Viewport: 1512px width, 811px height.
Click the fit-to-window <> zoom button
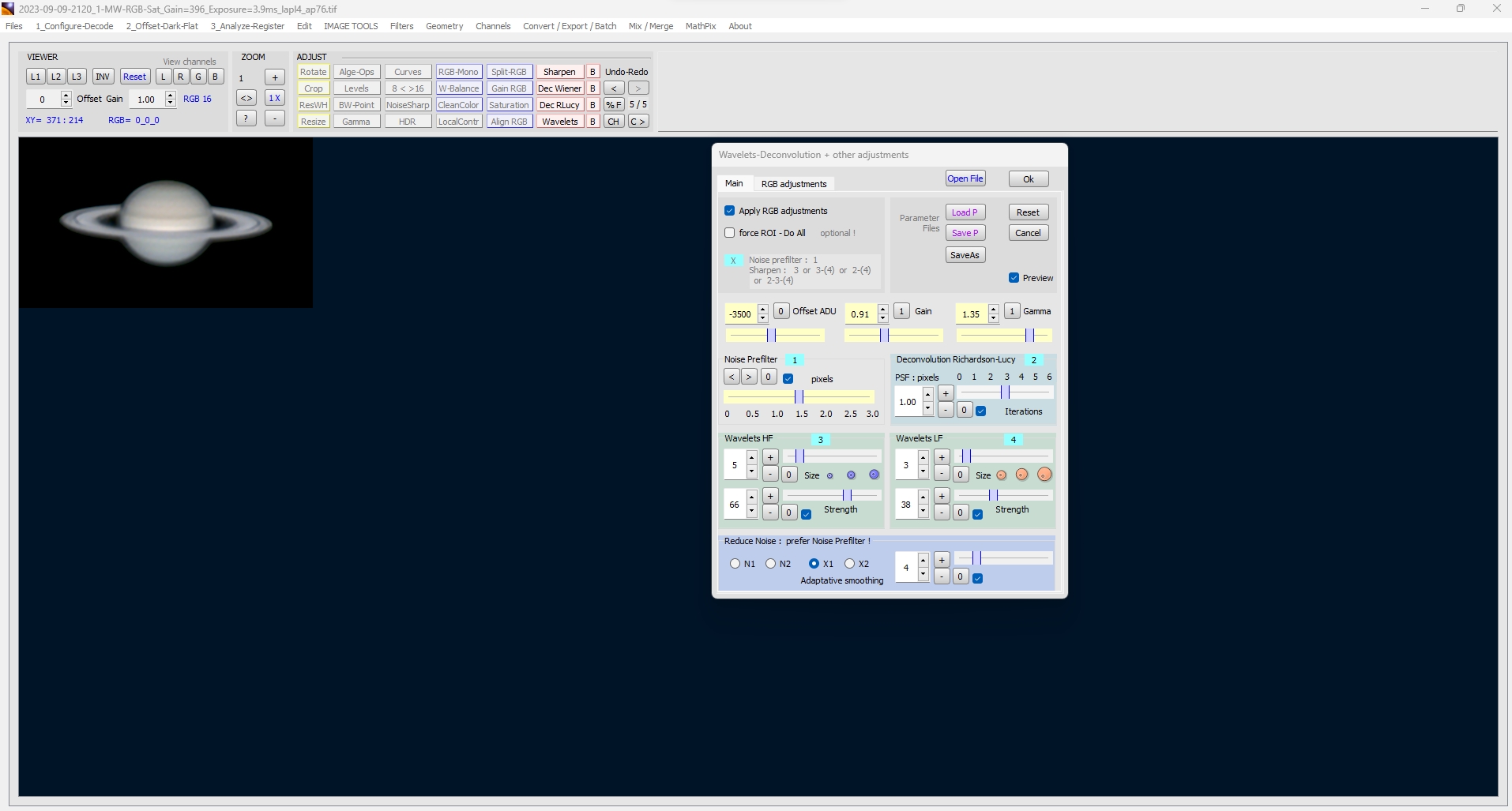coord(246,98)
